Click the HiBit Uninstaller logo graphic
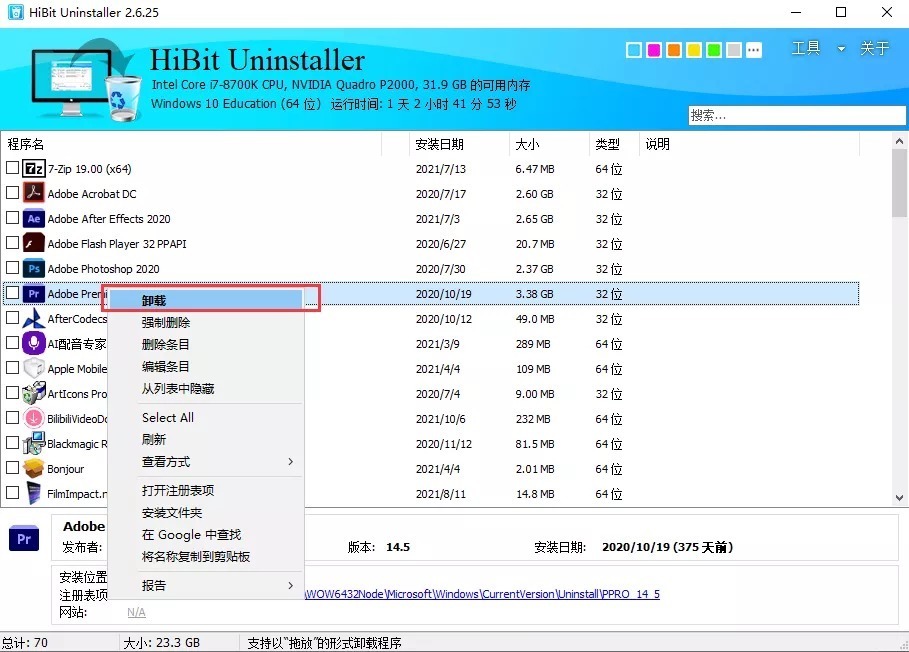The image size is (909, 652). click(85, 79)
